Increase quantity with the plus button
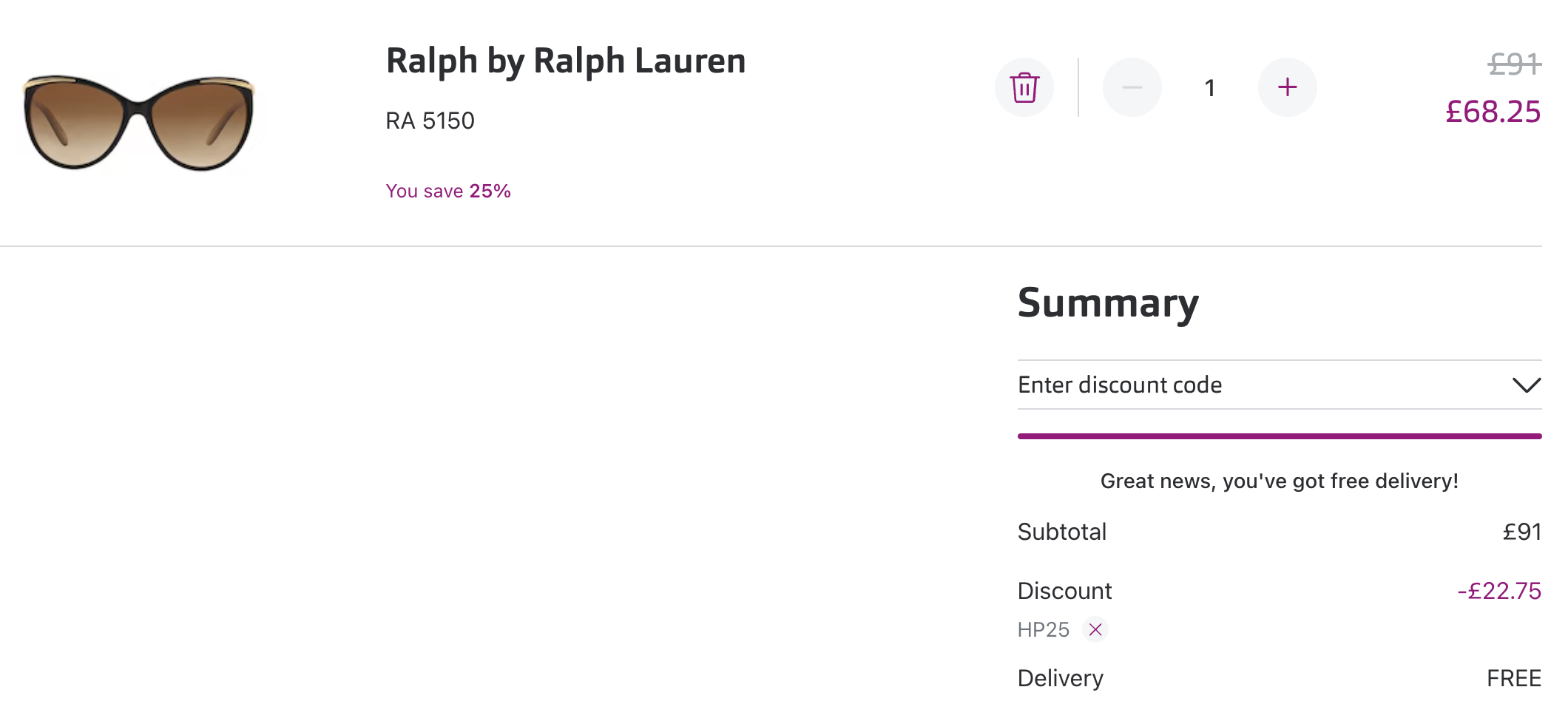The height and width of the screenshot is (704, 1568). [1288, 87]
